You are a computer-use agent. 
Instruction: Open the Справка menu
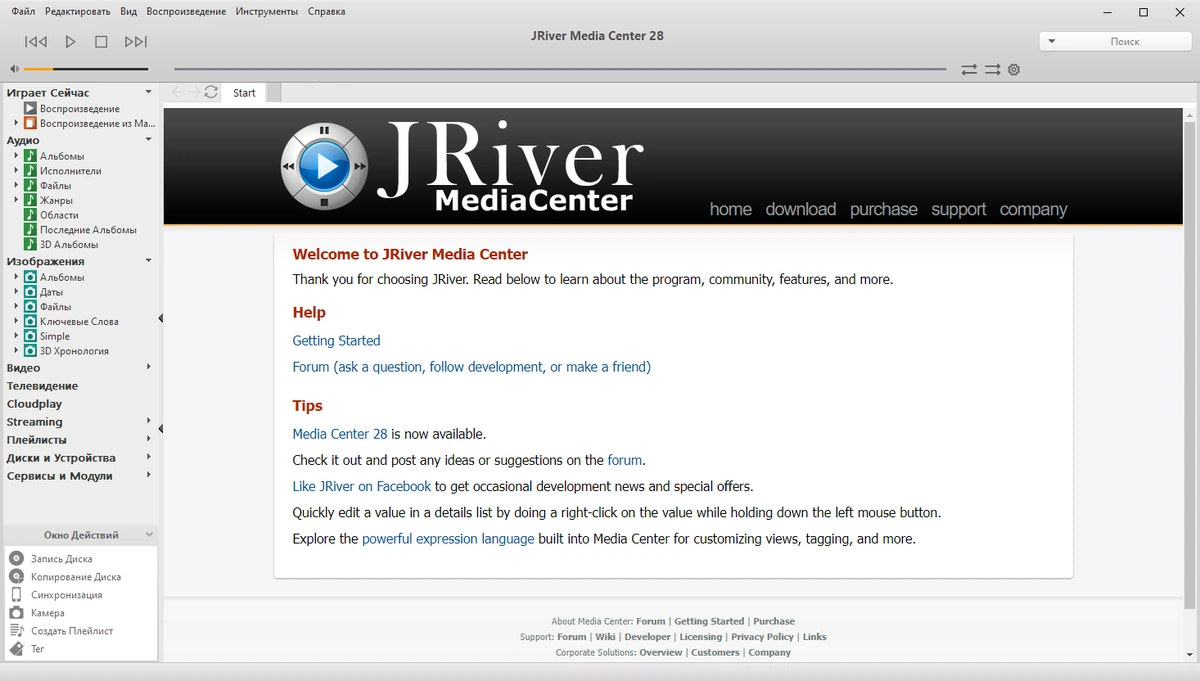327,11
